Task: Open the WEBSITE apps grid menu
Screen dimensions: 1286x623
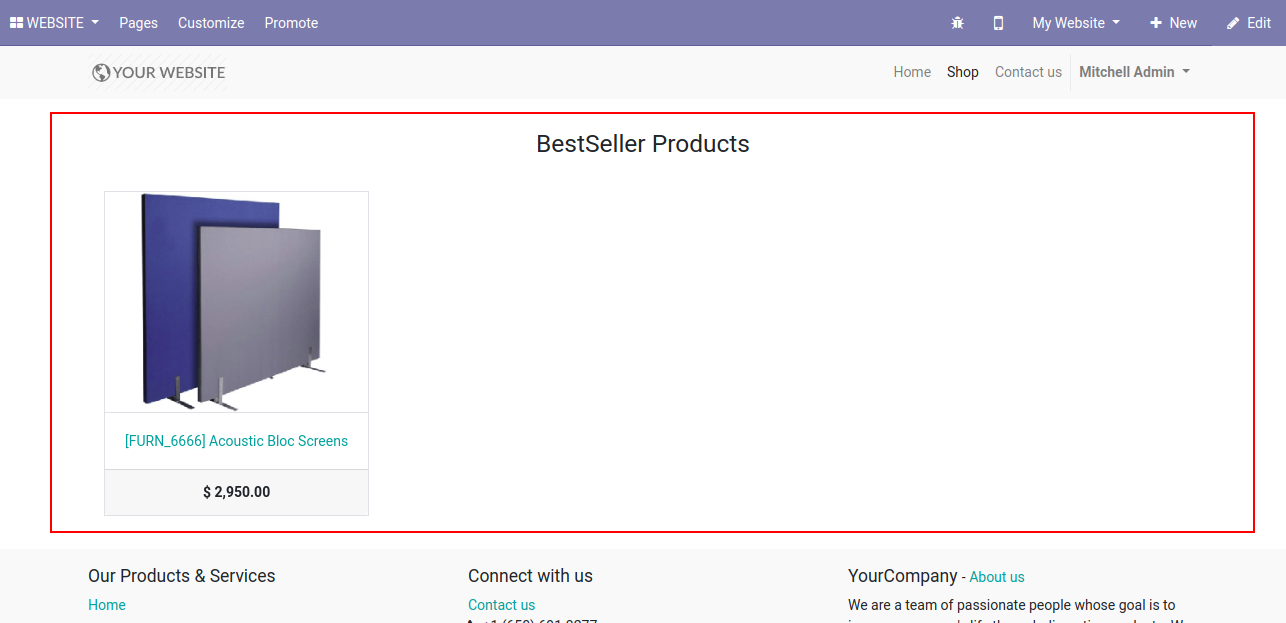Action: (55, 23)
